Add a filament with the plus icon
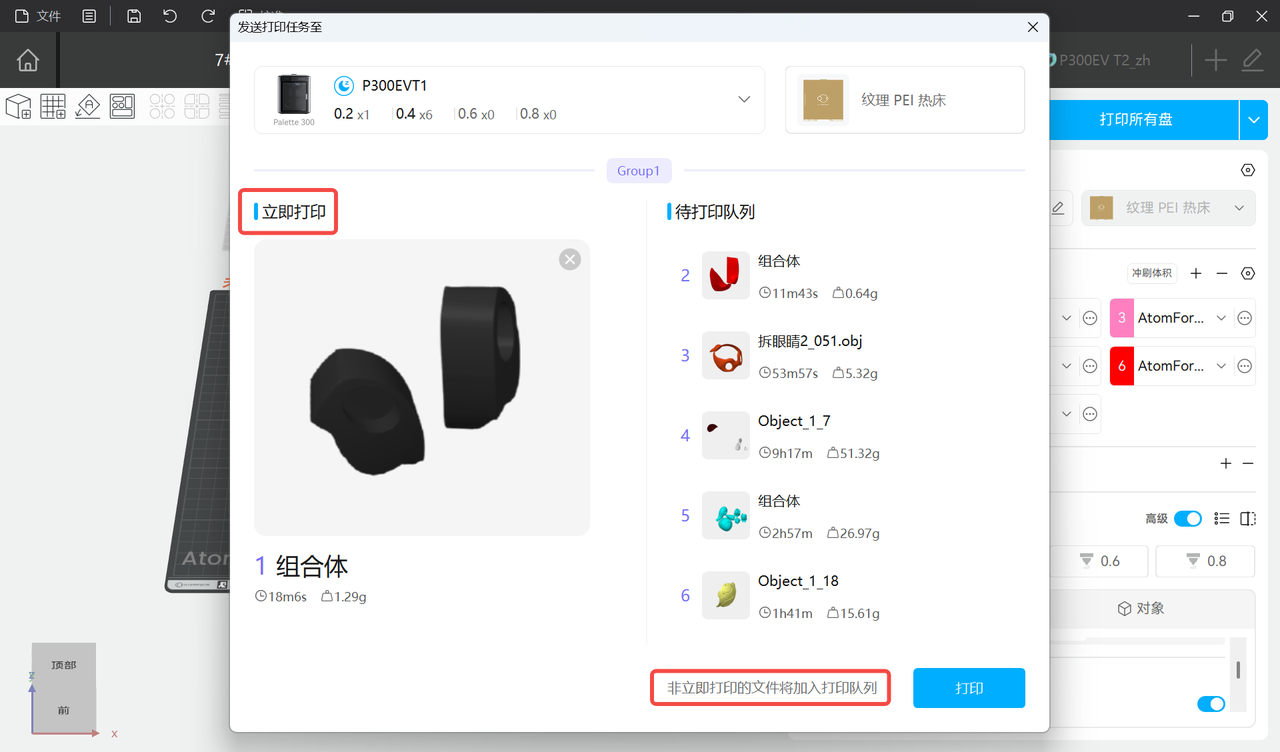The image size is (1280, 752). tap(1196, 273)
